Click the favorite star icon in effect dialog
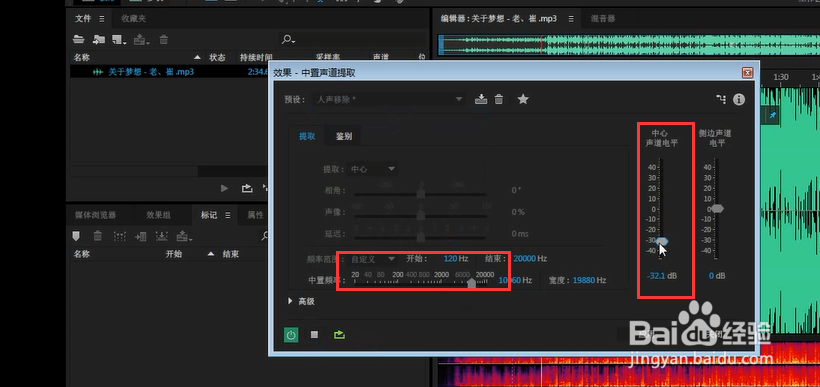820x387 pixels. point(523,99)
